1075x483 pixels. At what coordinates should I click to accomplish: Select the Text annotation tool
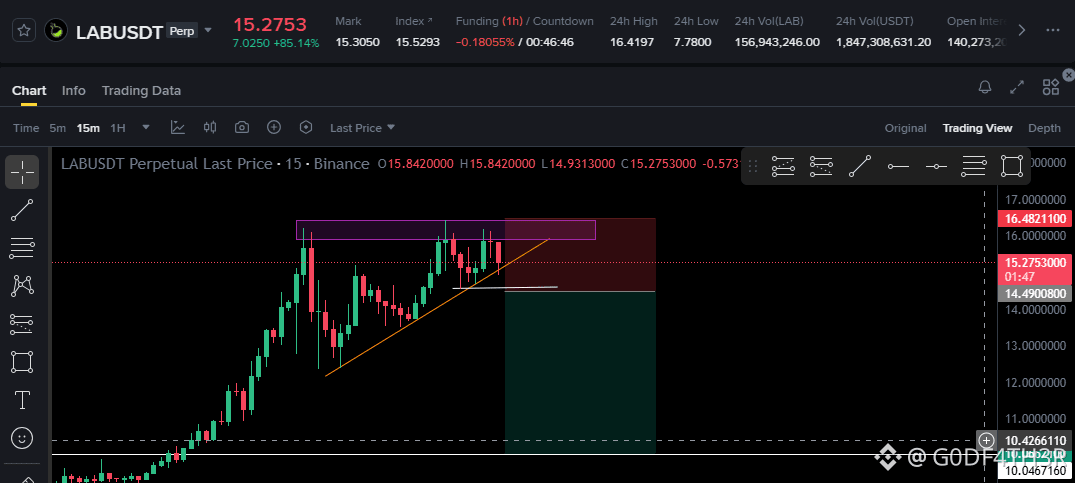tap(22, 399)
